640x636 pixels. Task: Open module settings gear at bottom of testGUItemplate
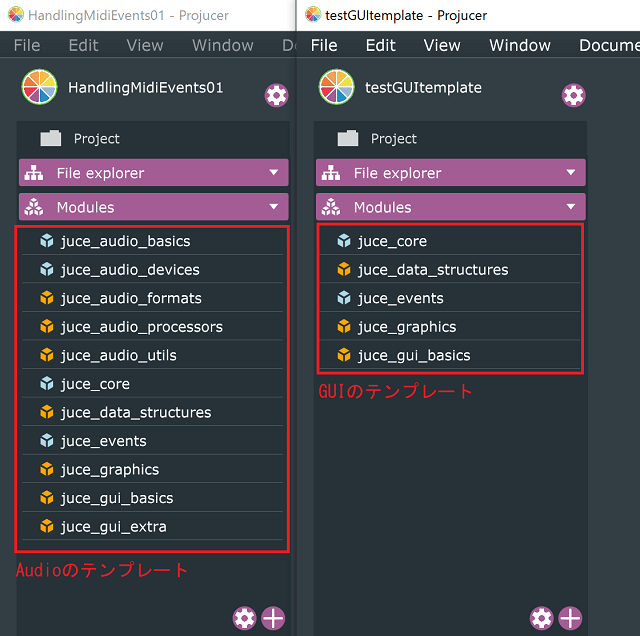542,618
